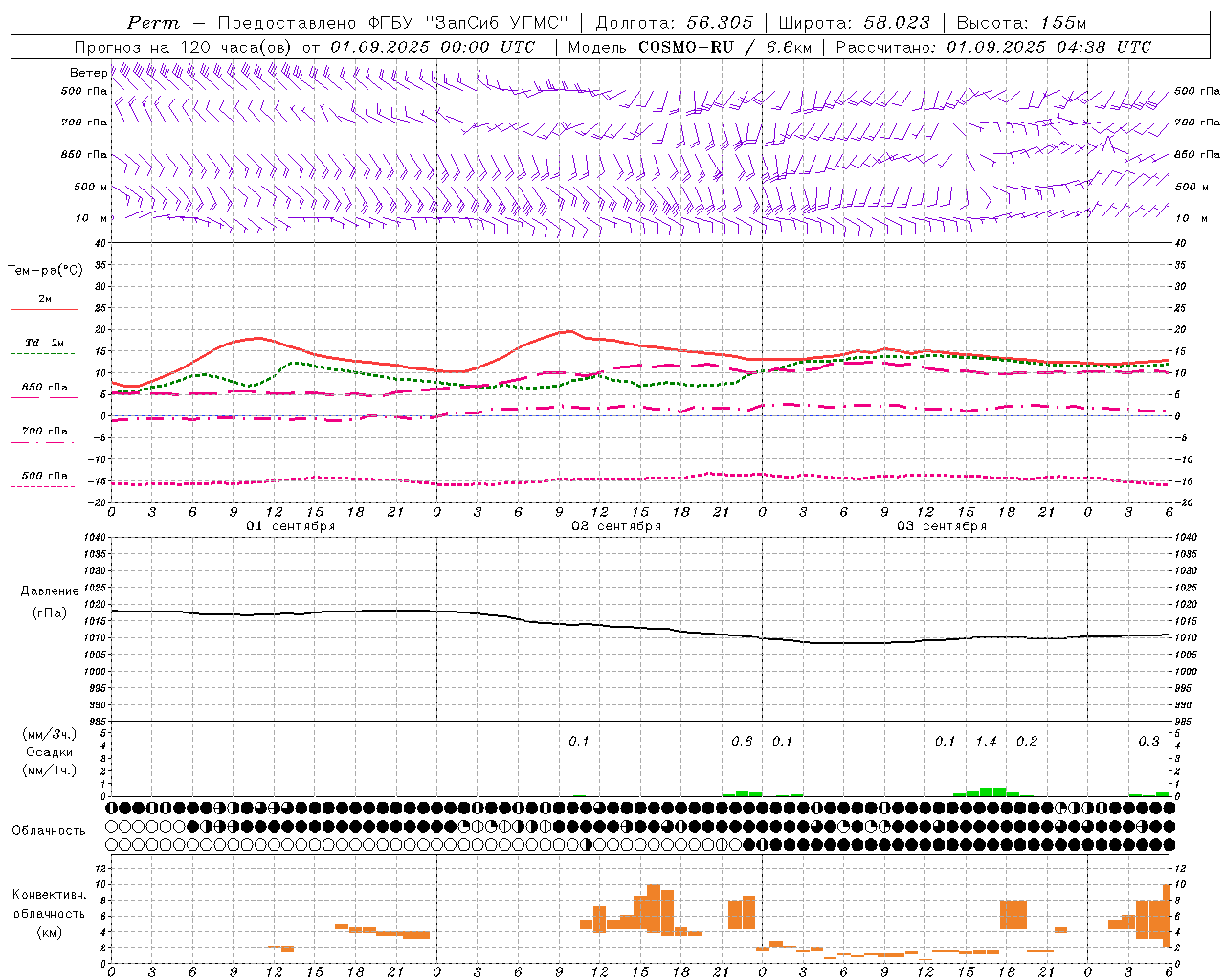Click the "02 сентября" date label
This screenshot has width=1225, height=980.
[616, 526]
